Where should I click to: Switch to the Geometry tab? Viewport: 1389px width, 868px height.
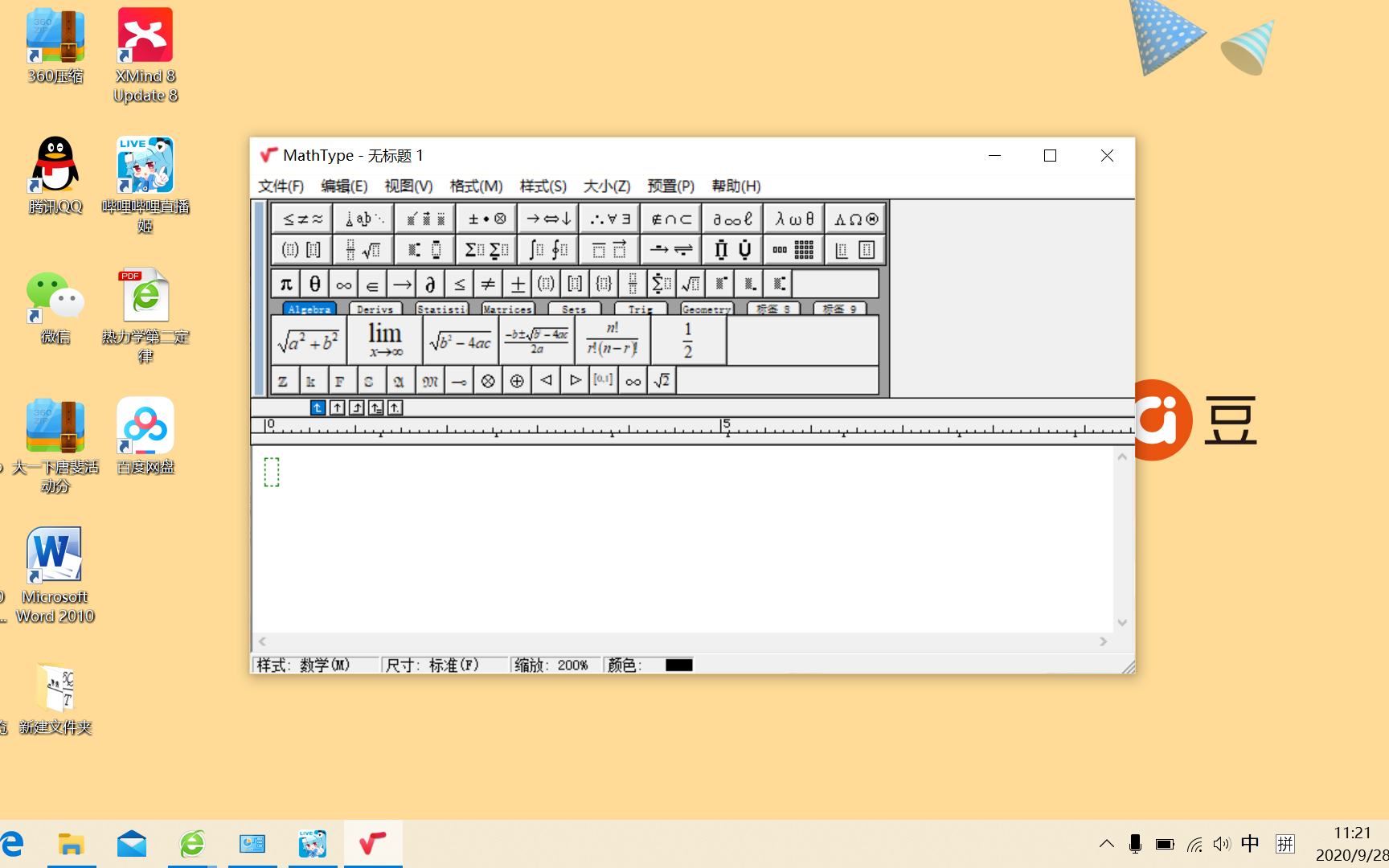[706, 309]
